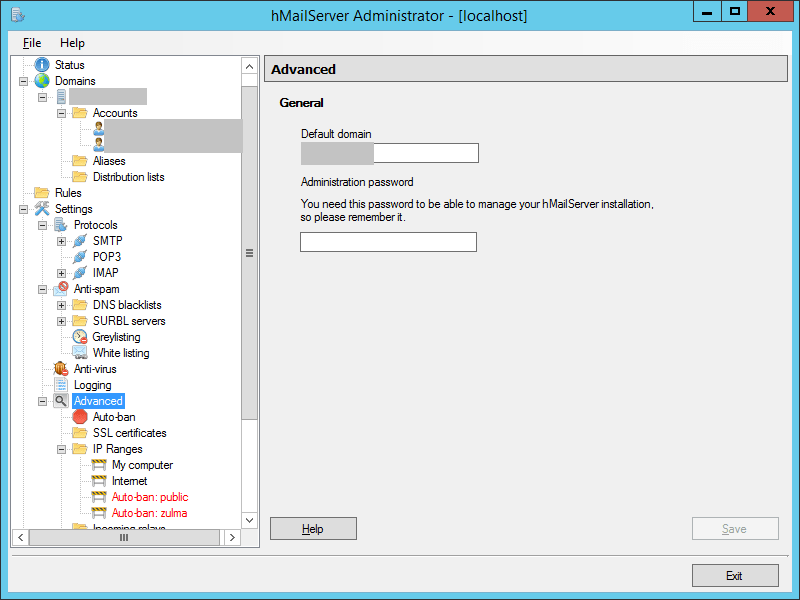Image resolution: width=800 pixels, height=600 pixels.
Task: Click the IMAP plug icon
Action: point(80,272)
